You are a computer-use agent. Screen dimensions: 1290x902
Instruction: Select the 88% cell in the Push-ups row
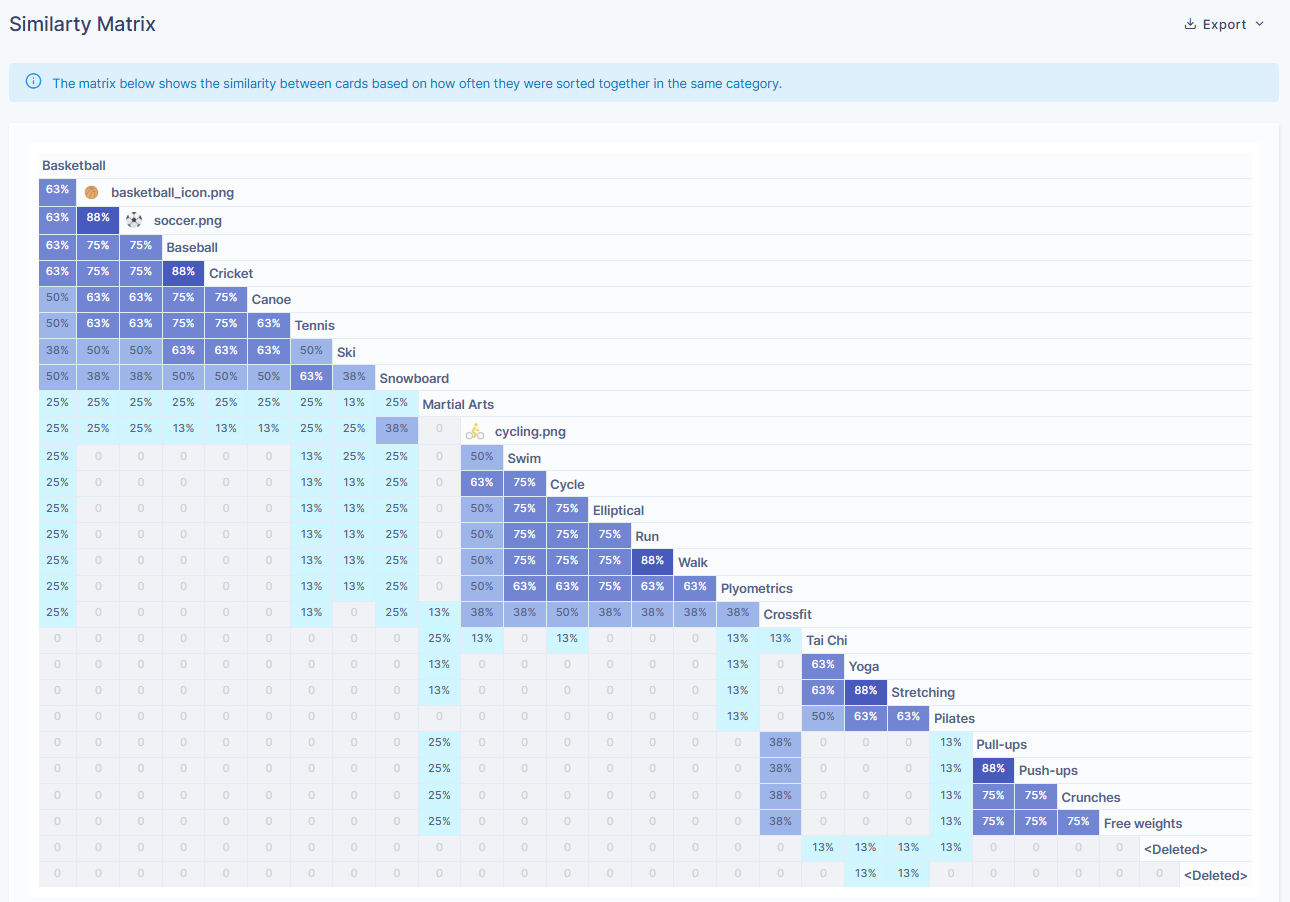click(993, 769)
